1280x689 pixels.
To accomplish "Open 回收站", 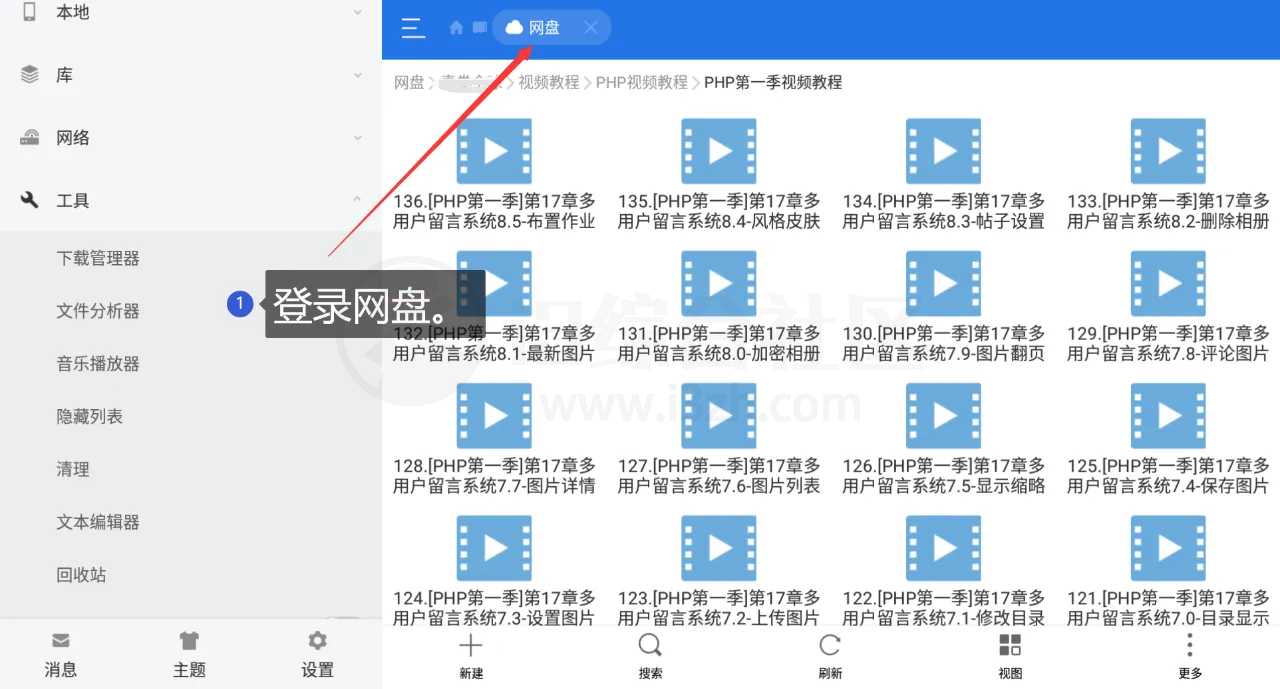I will 81,575.
